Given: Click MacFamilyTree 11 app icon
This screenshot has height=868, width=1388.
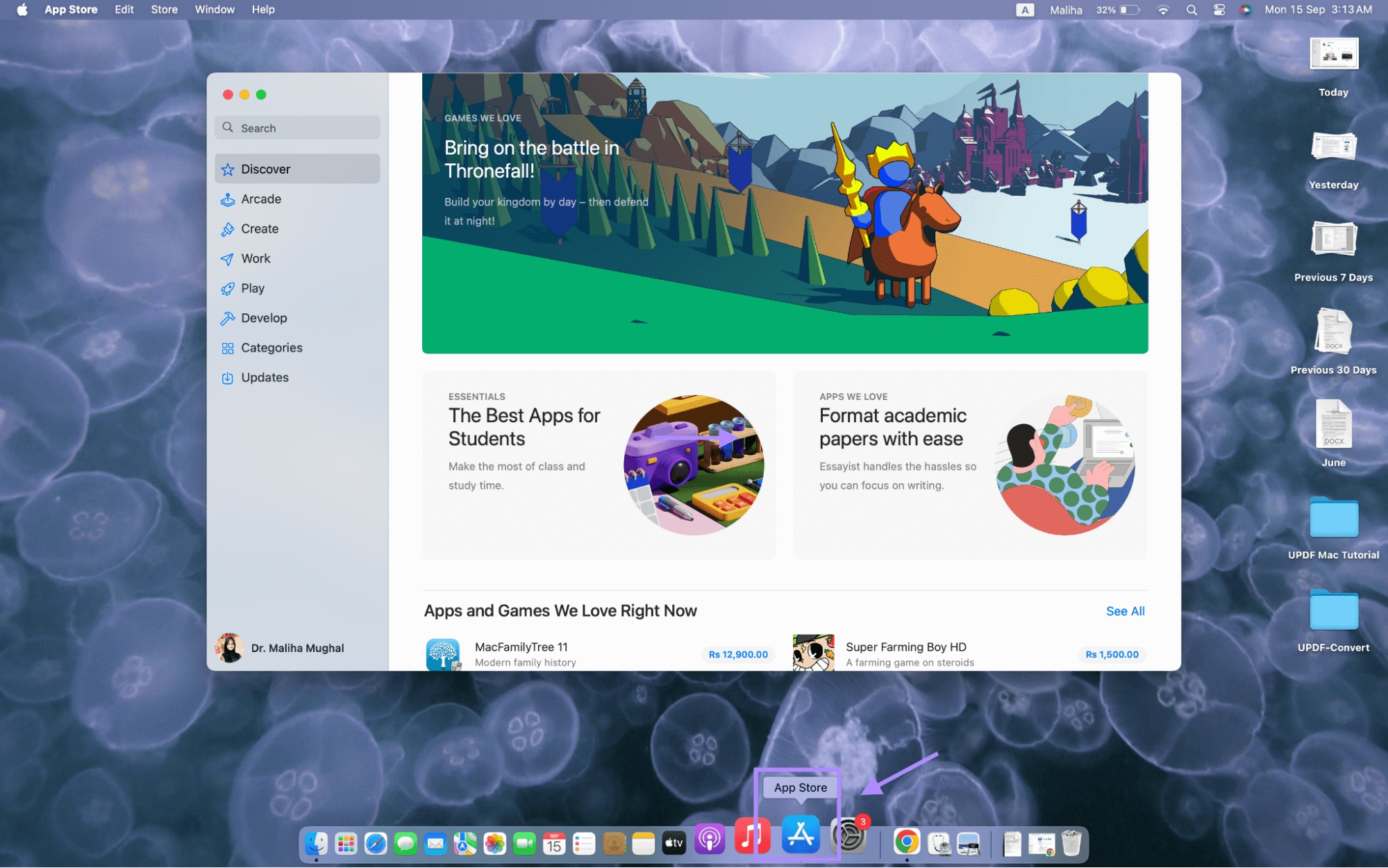Looking at the screenshot, I should coord(443,654).
